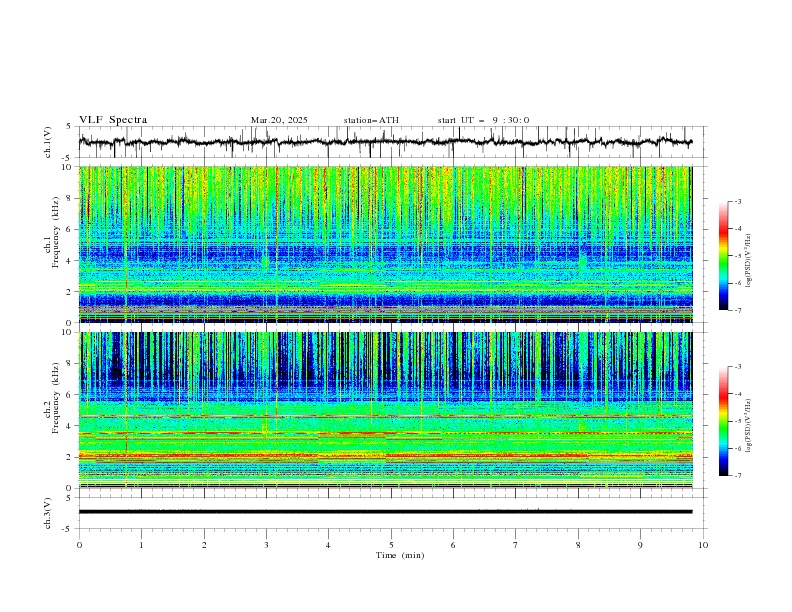The width and height of the screenshot is (792, 612).
Task: Click the "ch.1(V)" vertical axis label
Action: (x=48, y=142)
